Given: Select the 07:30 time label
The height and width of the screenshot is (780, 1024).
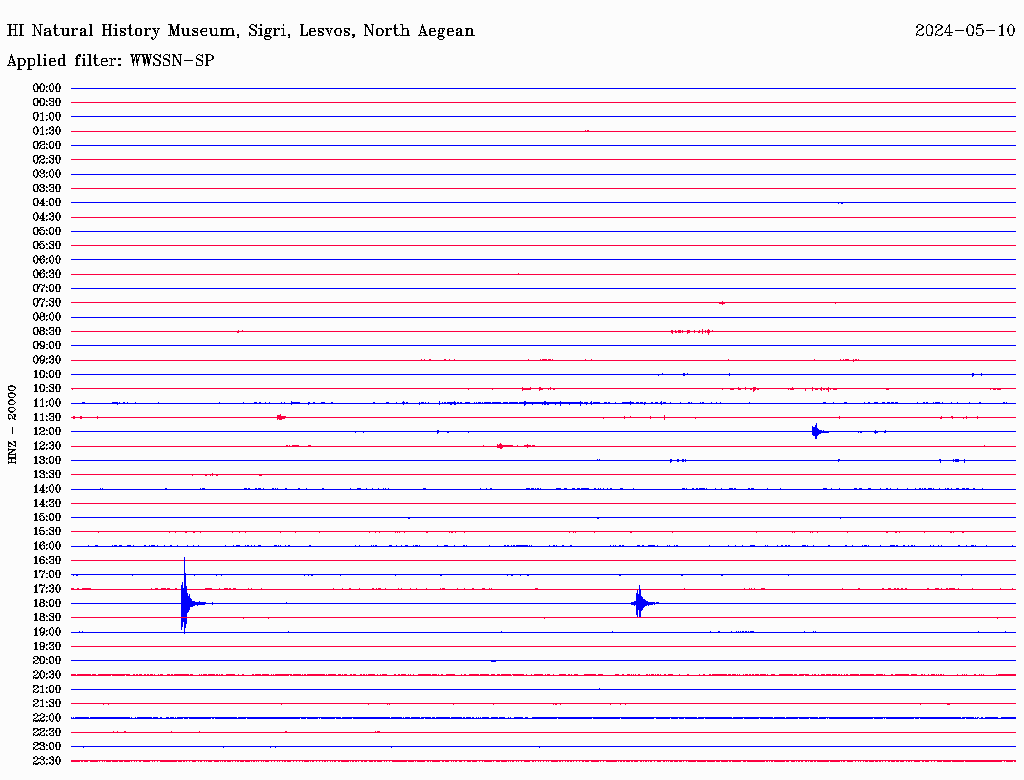Looking at the screenshot, I should tap(47, 303).
